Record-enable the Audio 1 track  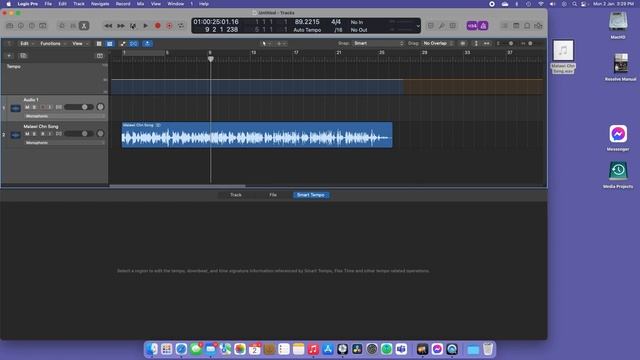42,107
